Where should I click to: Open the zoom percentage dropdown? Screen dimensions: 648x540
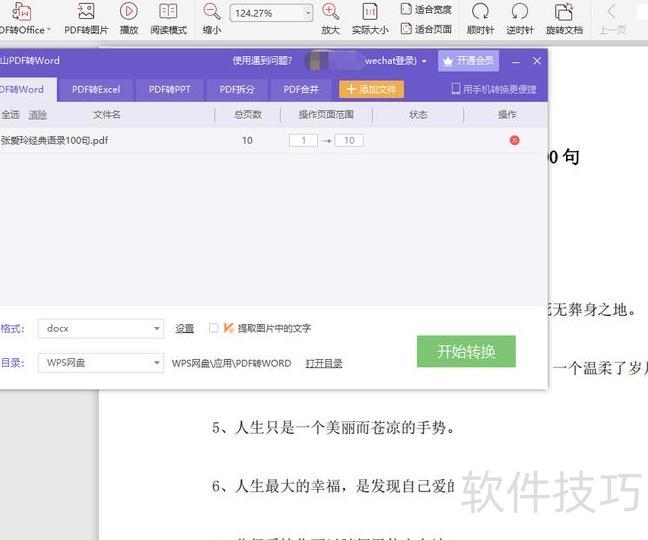pyautogui.click(x=307, y=13)
